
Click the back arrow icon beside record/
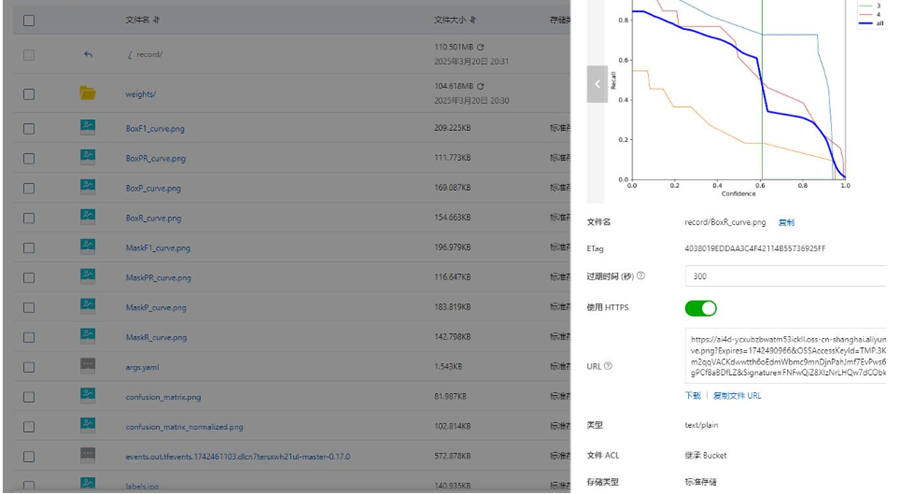point(88,55)
